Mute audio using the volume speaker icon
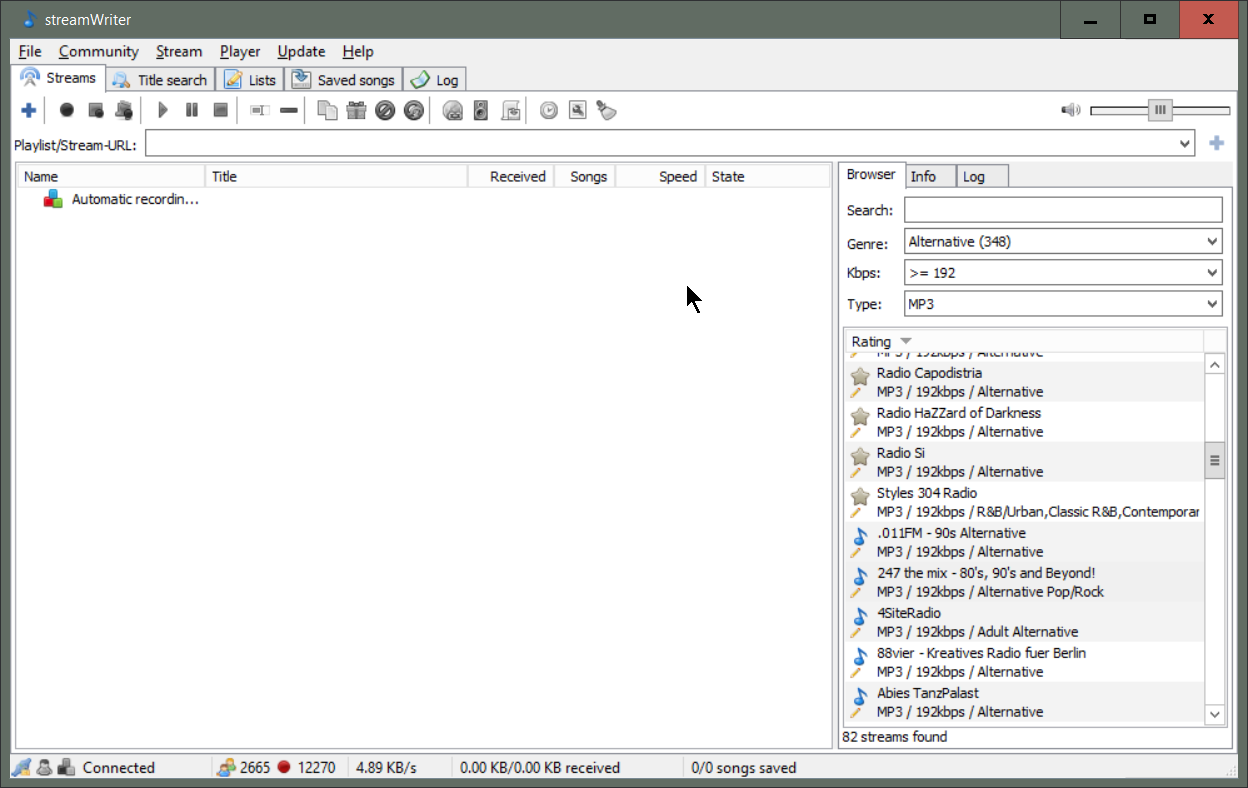 (x=1070, y=110)
